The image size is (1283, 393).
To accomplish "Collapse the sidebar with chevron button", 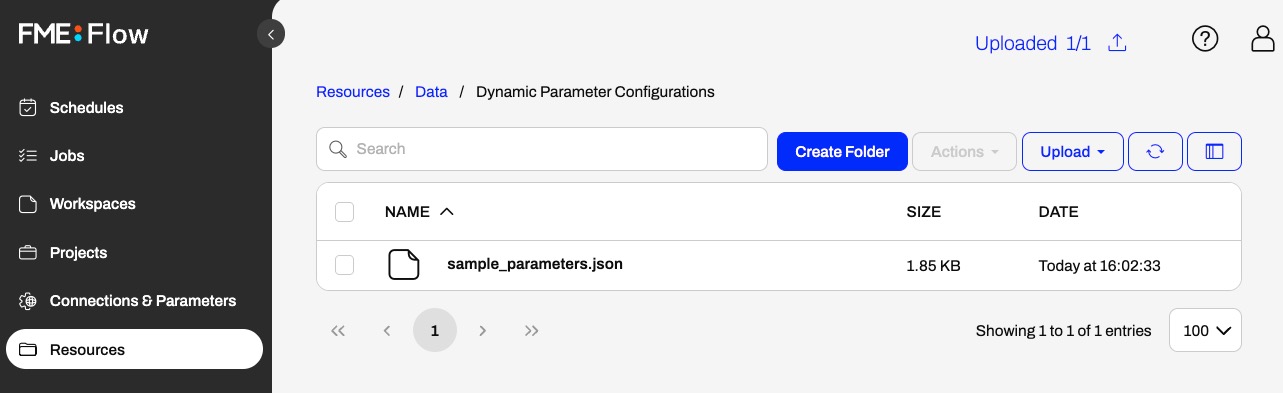I will pos(271,34).
